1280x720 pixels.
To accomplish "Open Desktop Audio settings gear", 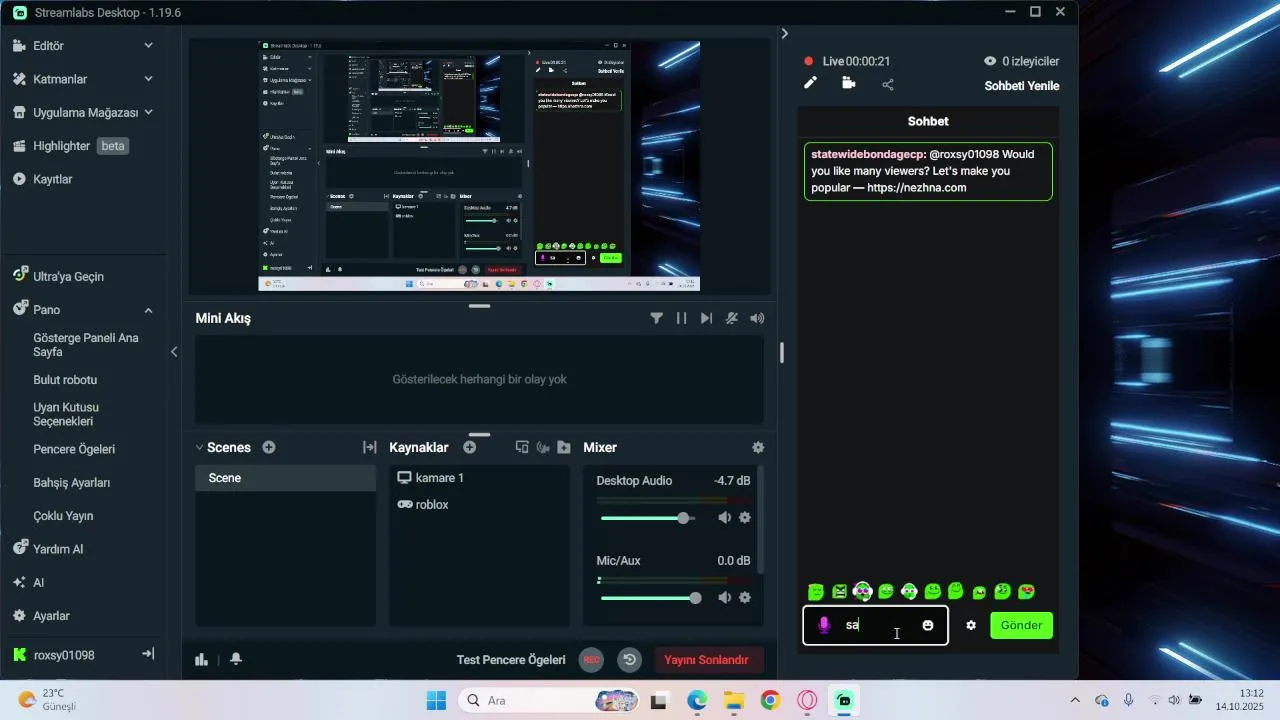I will pyautogui.click(x=745, y=518).
